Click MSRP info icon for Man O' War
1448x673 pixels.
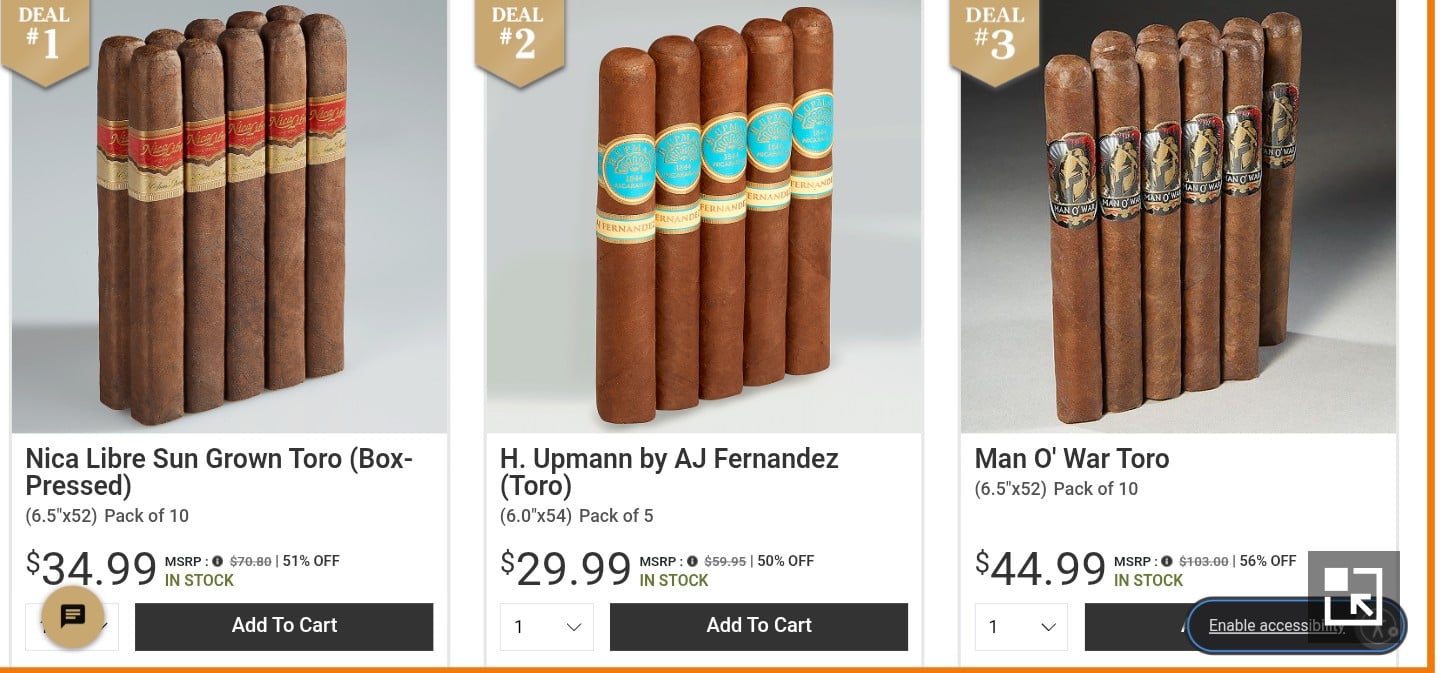[1166, 562]
